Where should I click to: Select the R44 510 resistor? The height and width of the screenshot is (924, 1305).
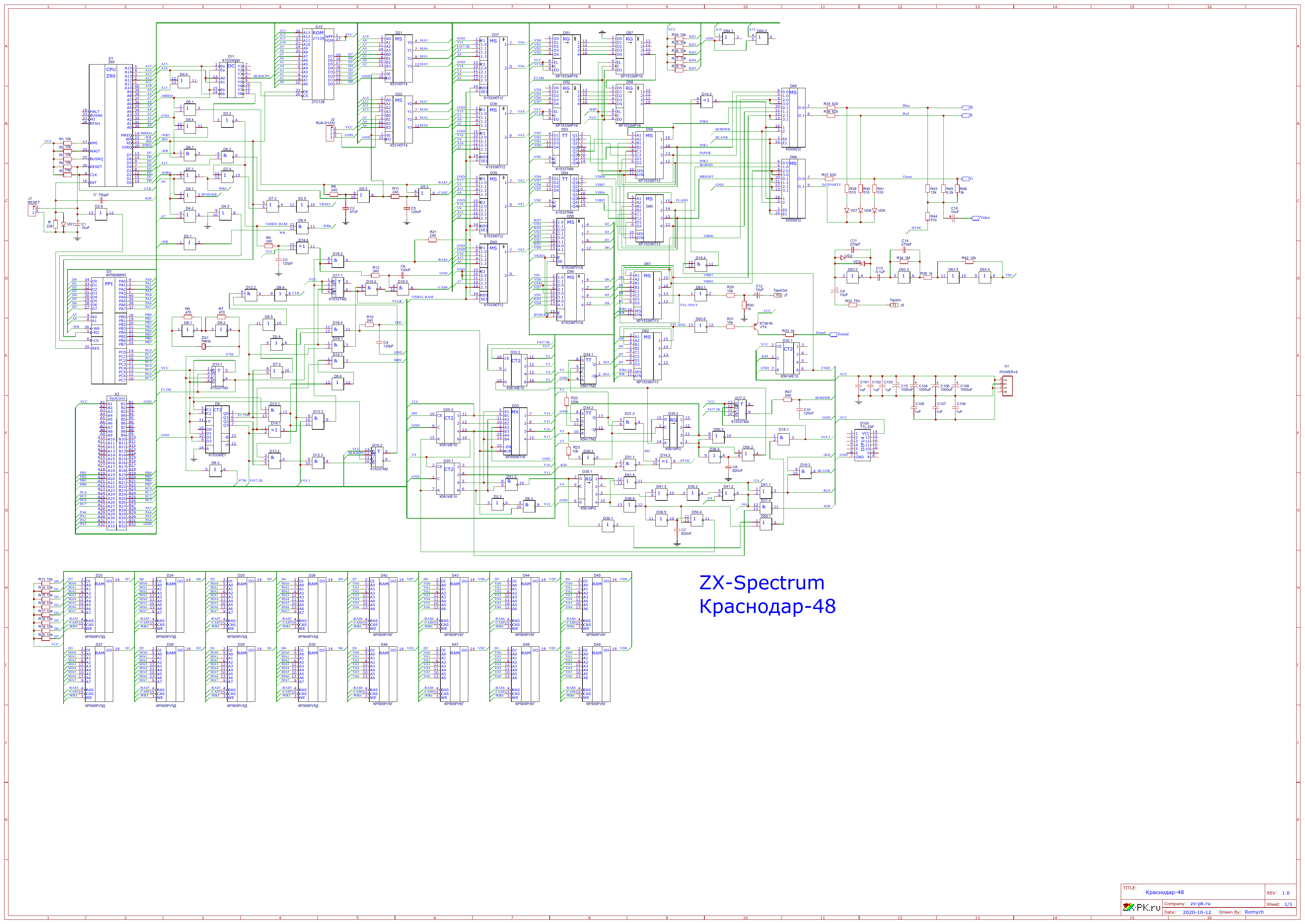pyautogui.click(x=928, y=216)
